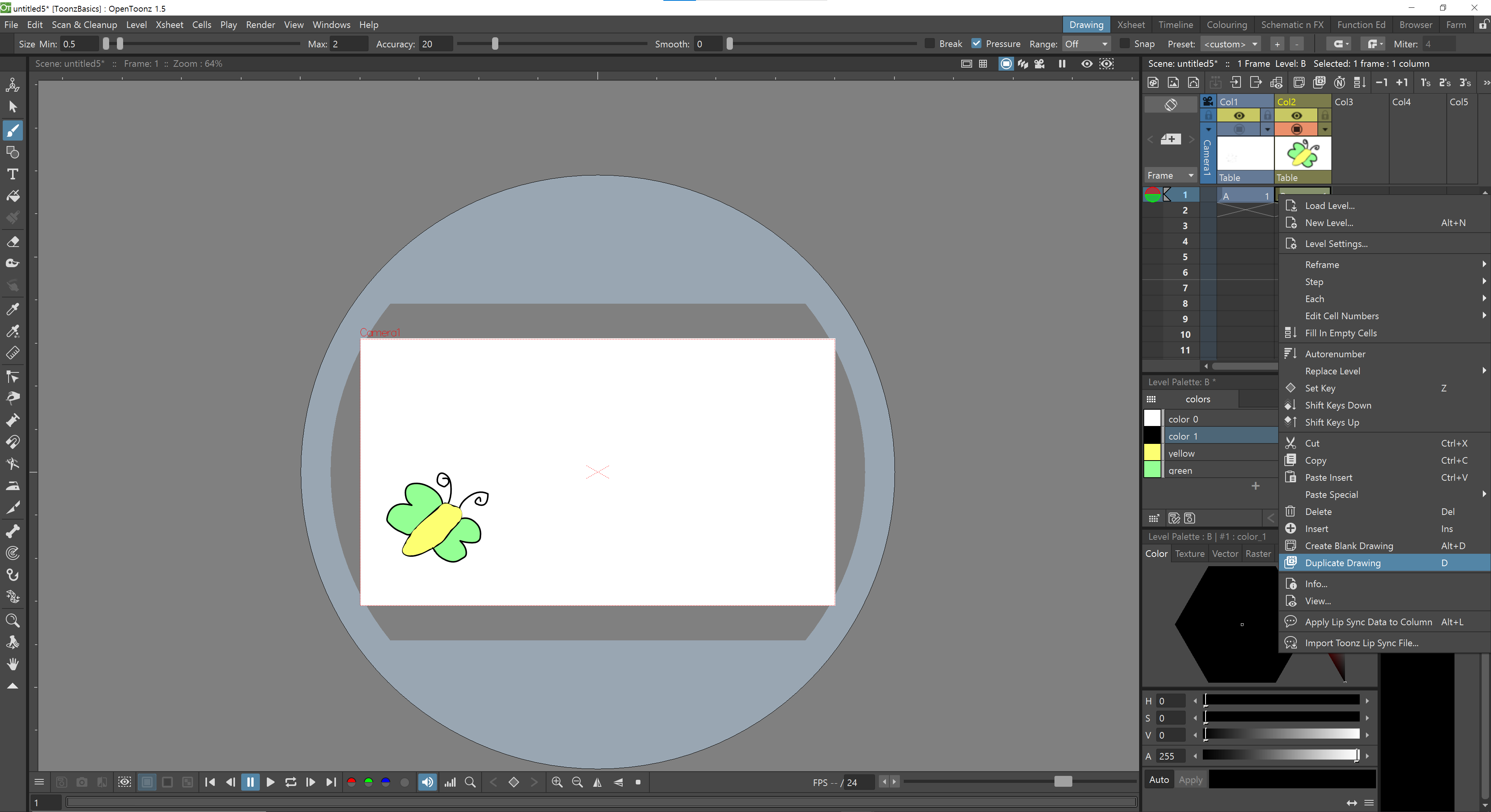The width and height of the screenshot is (1491, 812).
Task: Click the Pause button in viewer
Action: pyautogui.click(x=250, y=782)
